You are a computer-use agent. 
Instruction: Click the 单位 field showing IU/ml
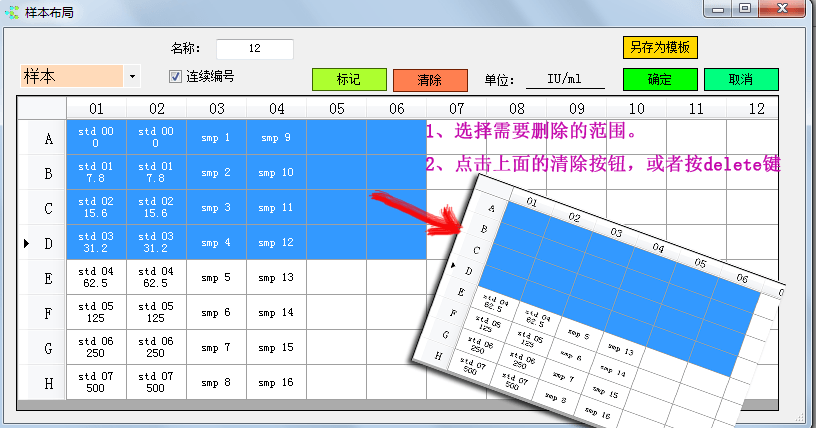pyautogui.click(x=565, y=79)
